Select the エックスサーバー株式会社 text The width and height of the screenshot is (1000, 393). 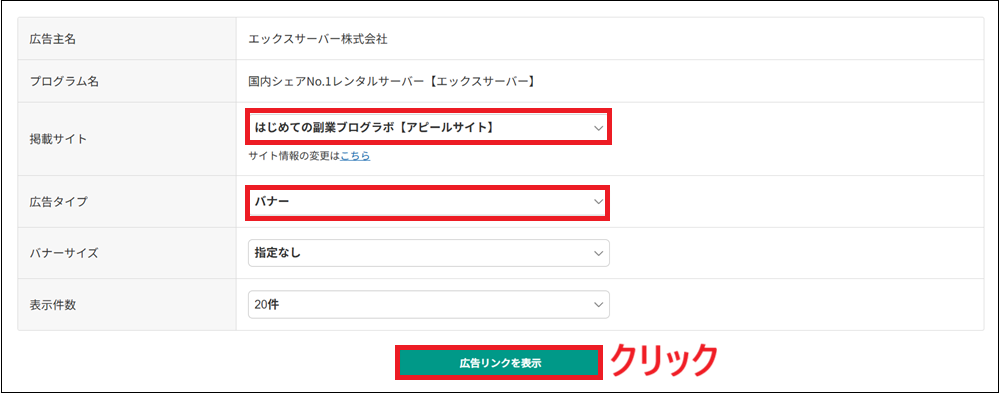318,39
